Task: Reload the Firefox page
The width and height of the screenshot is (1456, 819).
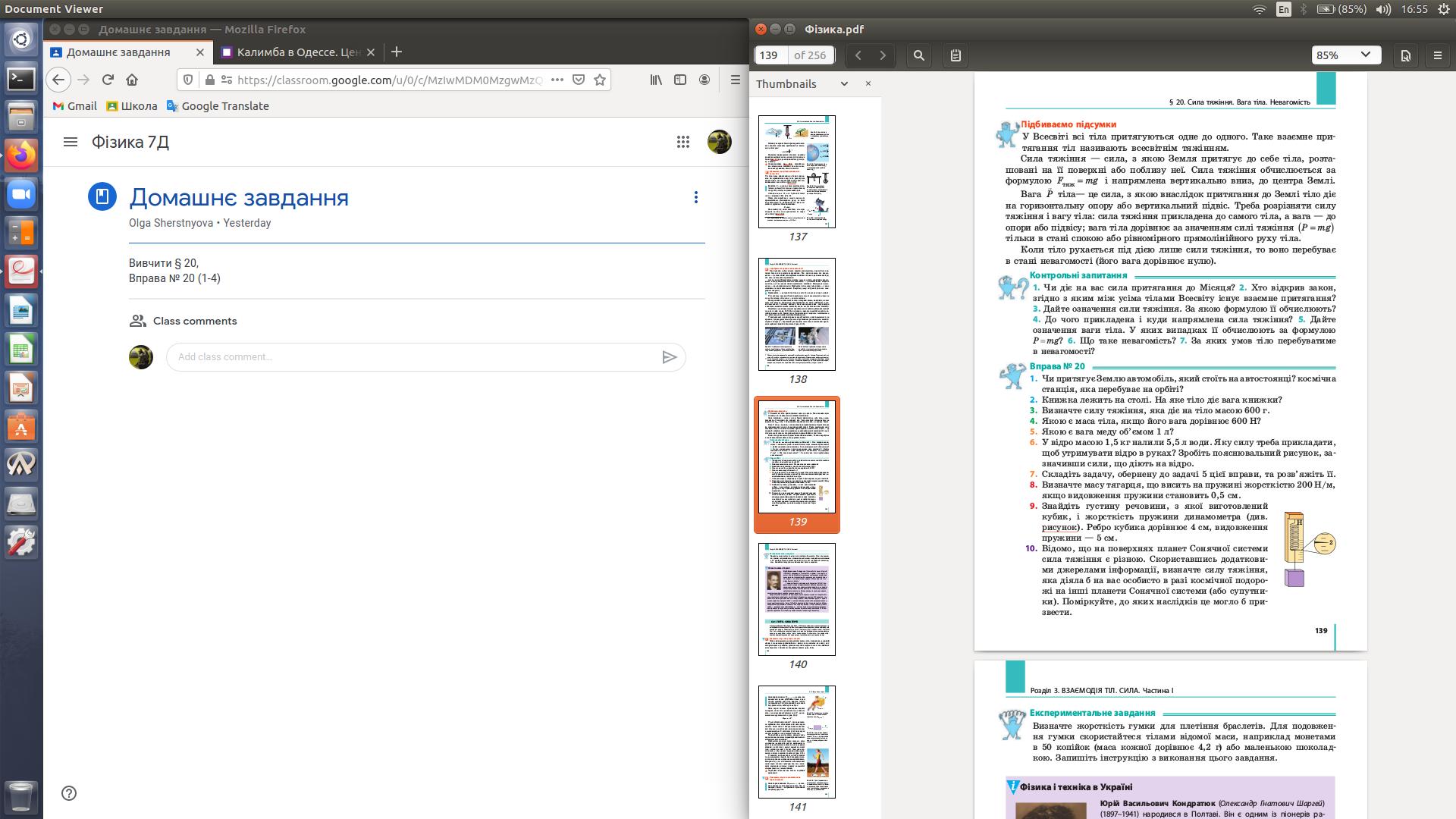Action: pos(108,80)
